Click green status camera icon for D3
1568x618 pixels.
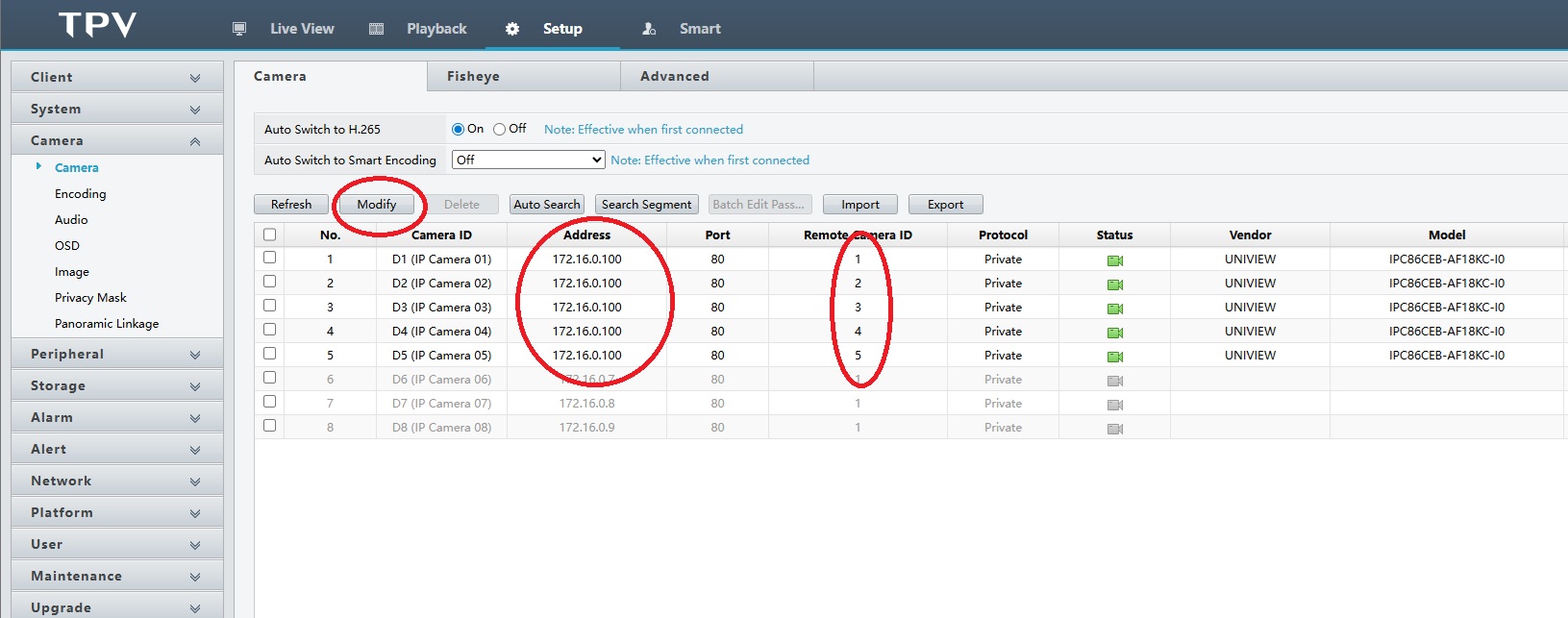1114,309
